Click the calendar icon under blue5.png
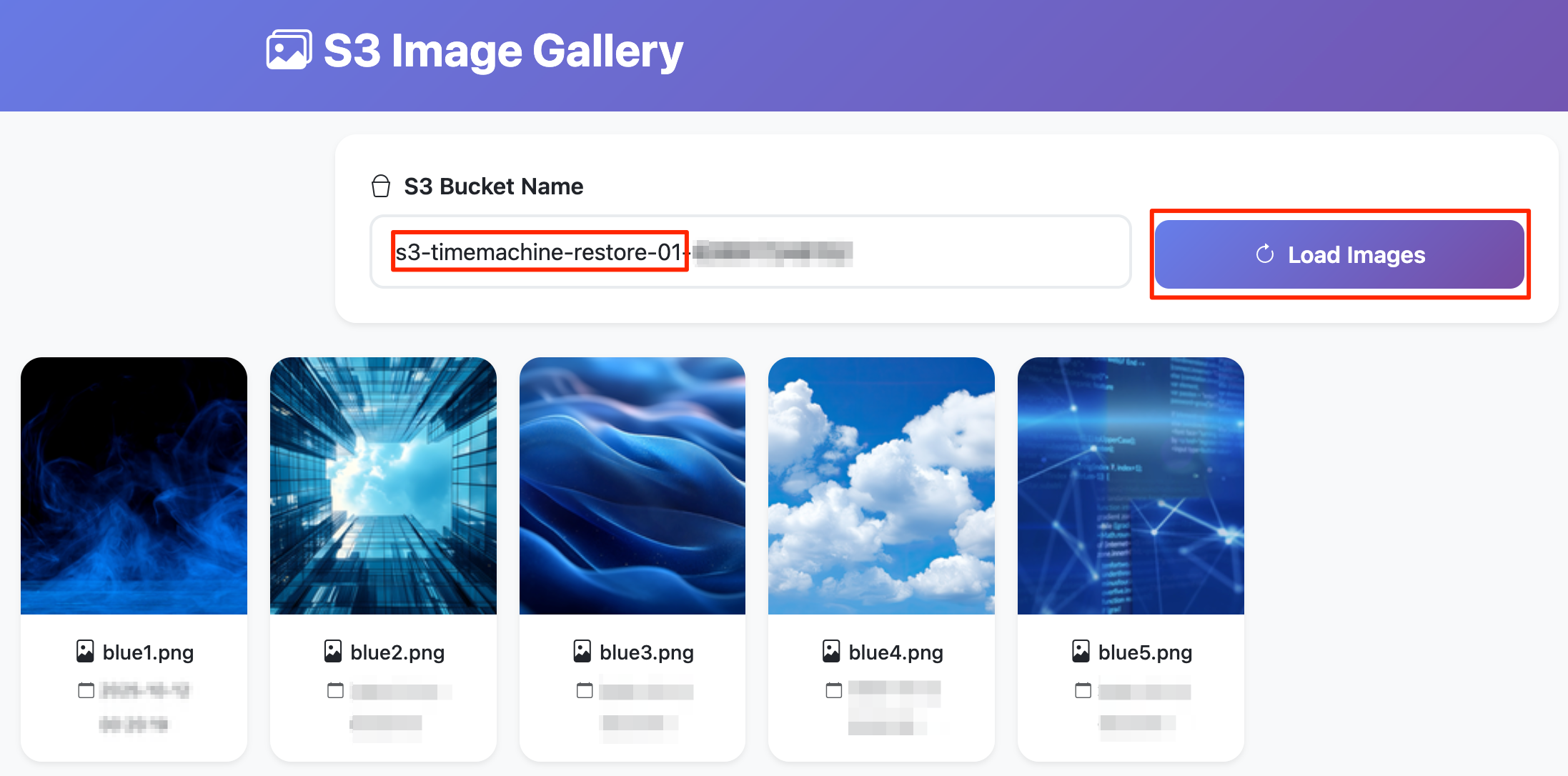 click(1083, 690)
